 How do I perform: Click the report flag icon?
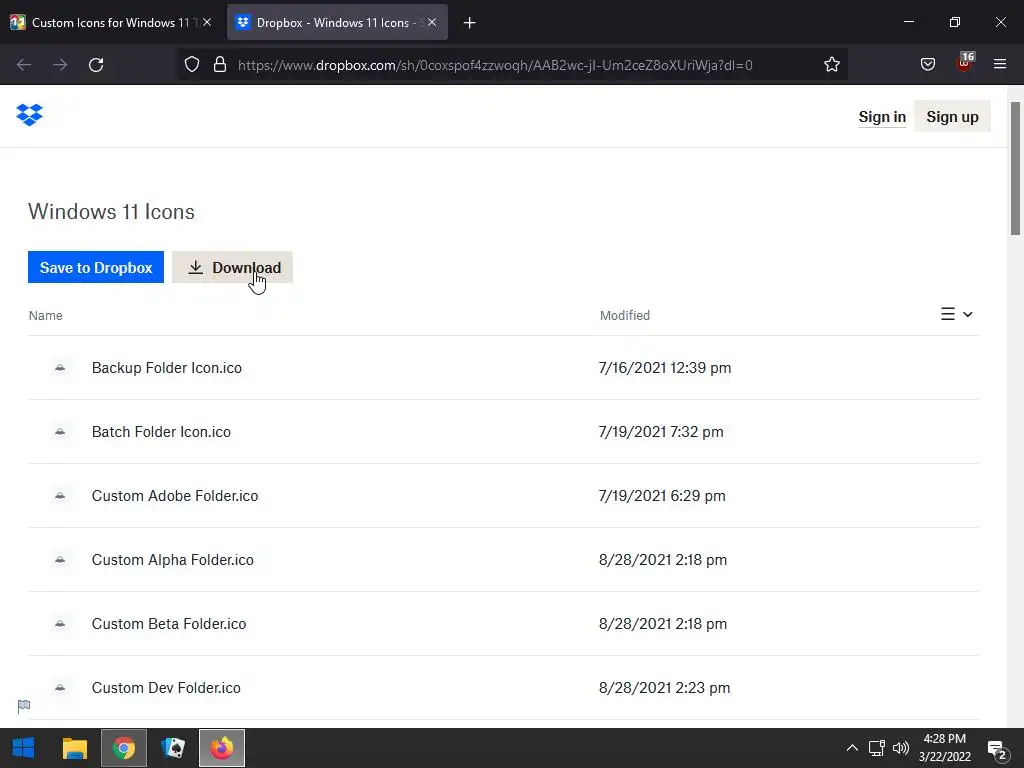24,705
